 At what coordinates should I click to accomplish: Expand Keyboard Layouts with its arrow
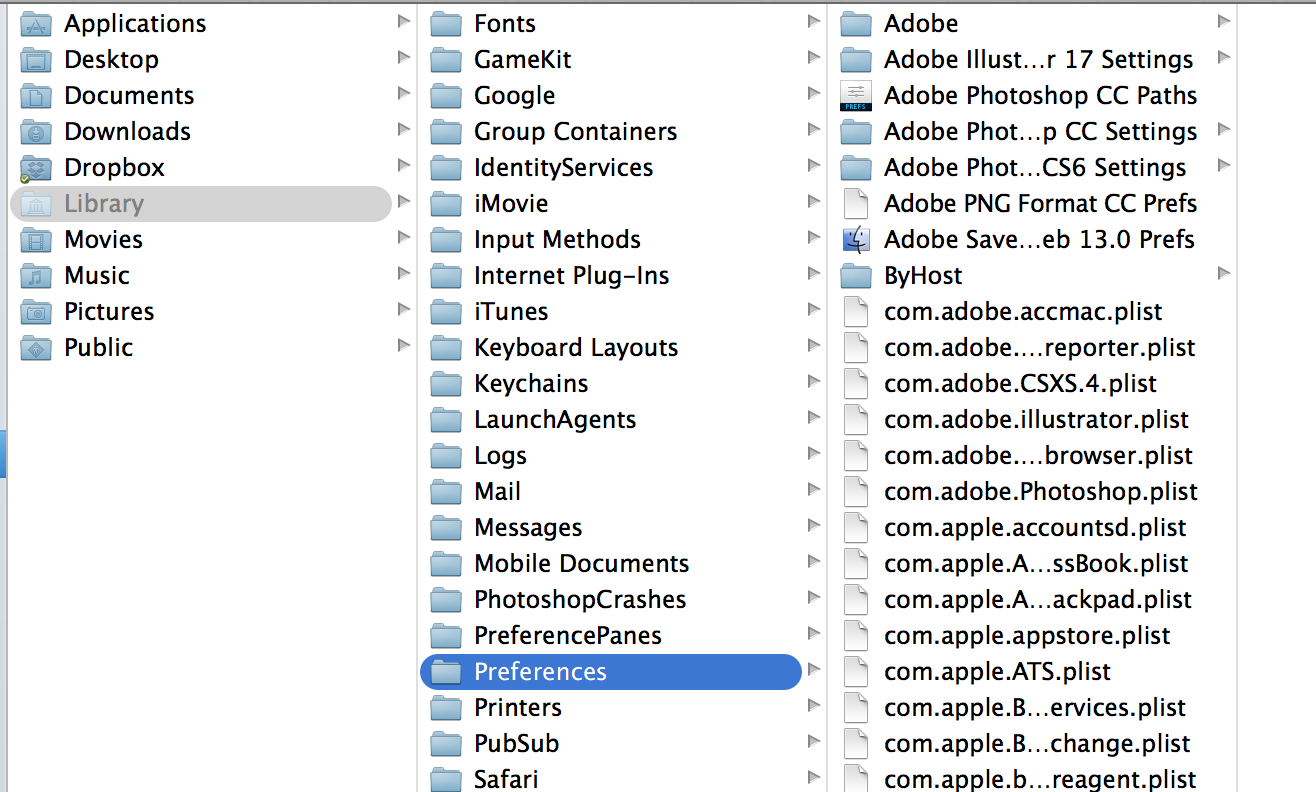coord(814,346)
